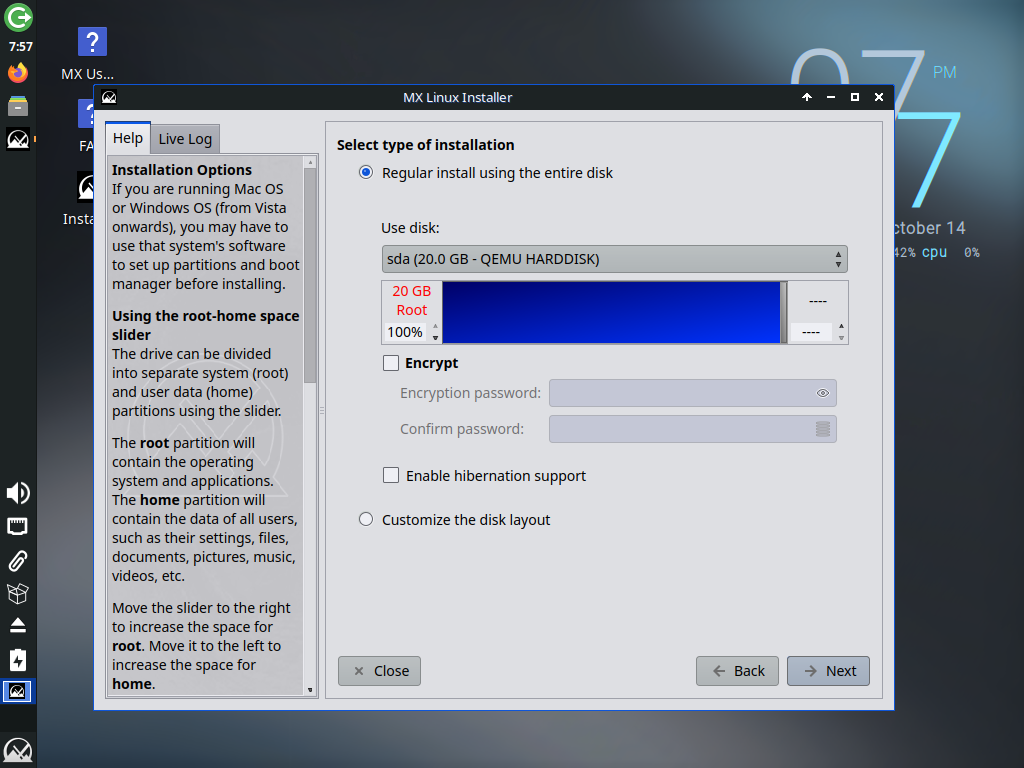This screenshot has width=1024, height=768.
Task: Proceed with the Next button
Action: click(828, 671)
